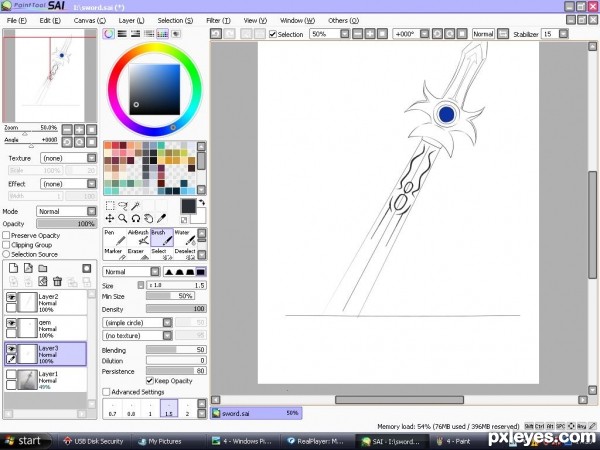Choose the Eraser tool
The width and height of the screenshot is (600, 450).
tap(138, 254)
